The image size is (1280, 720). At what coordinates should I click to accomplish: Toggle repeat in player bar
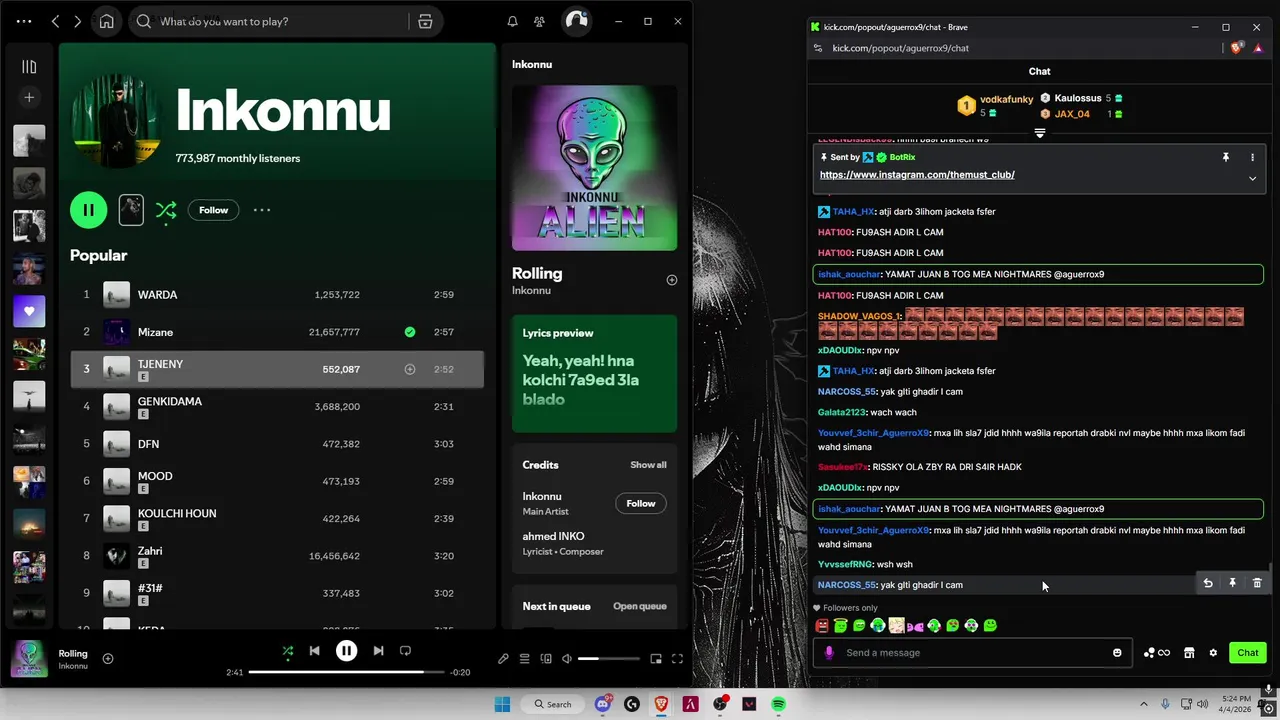(405, 651)
